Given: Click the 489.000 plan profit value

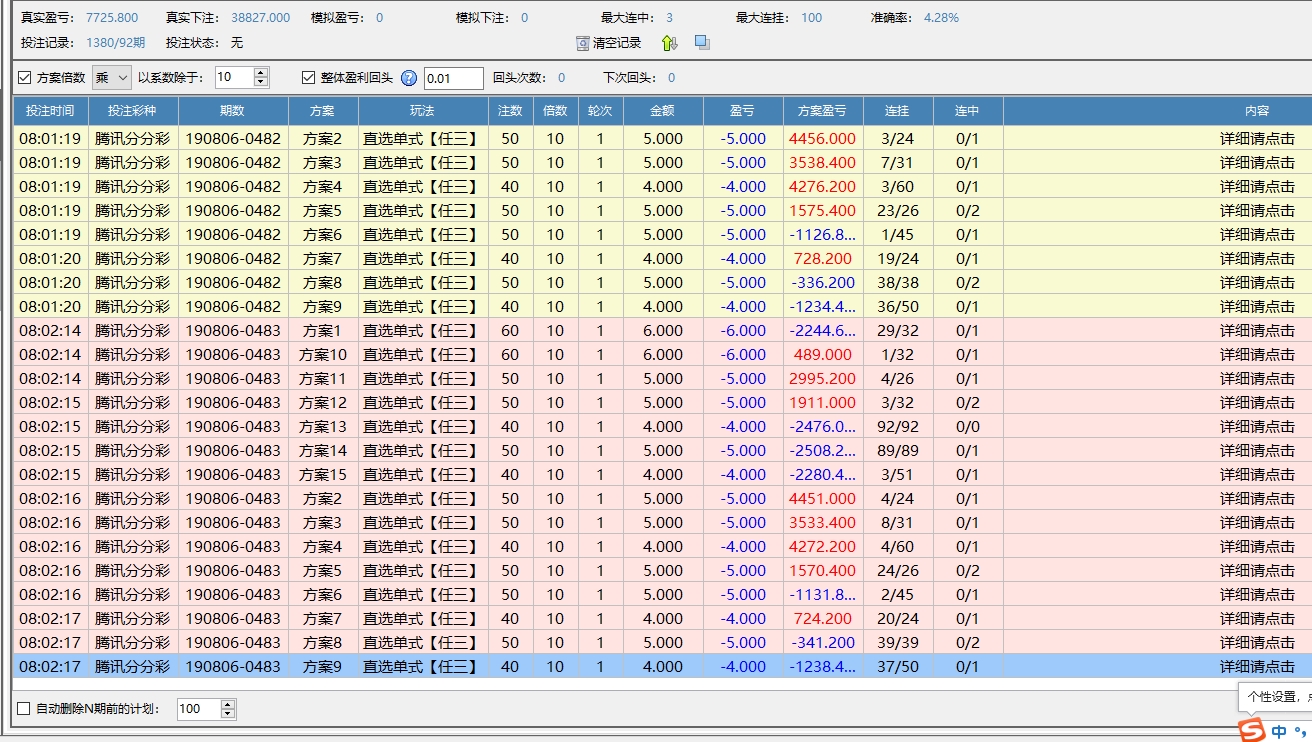Looking at the screenshot, I should click(823, 355).
